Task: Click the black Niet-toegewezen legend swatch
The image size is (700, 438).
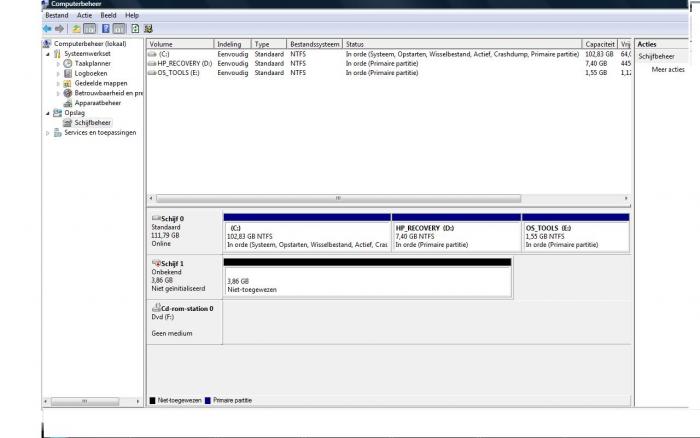Action: [x=152, y=400]
